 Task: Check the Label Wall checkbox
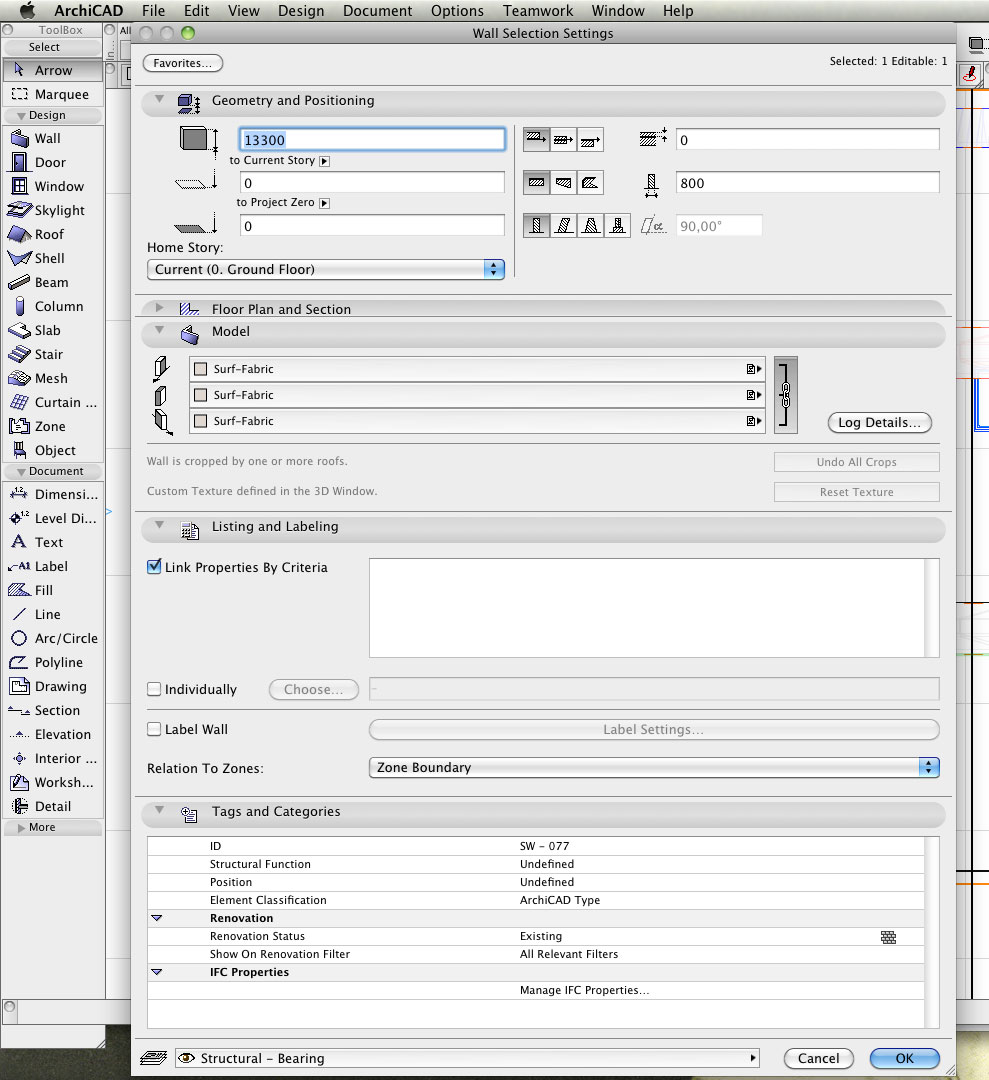[x=154, y=729]
